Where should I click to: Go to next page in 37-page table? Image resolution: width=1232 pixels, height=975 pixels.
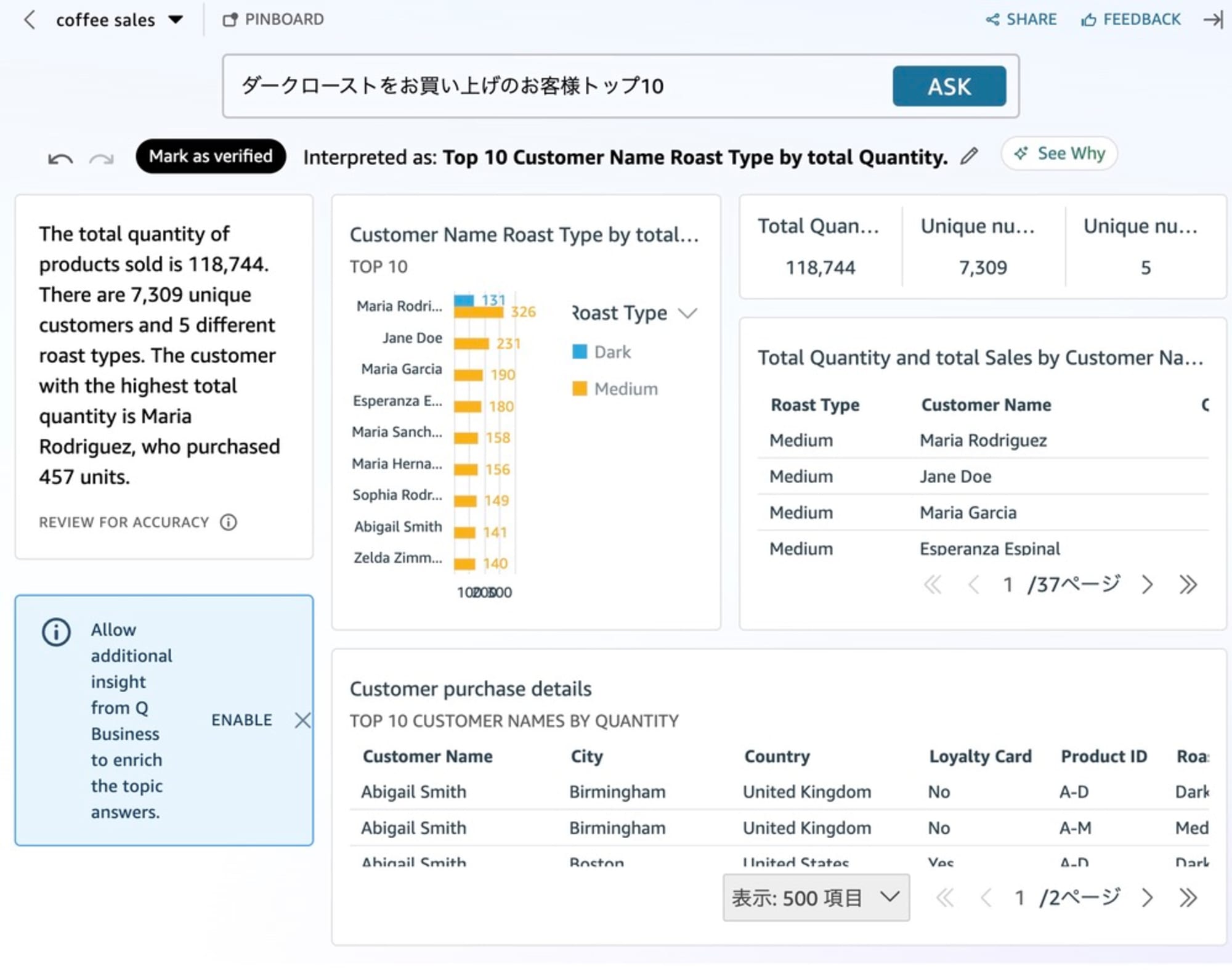pyautogui.click(x=1147, y=584)
